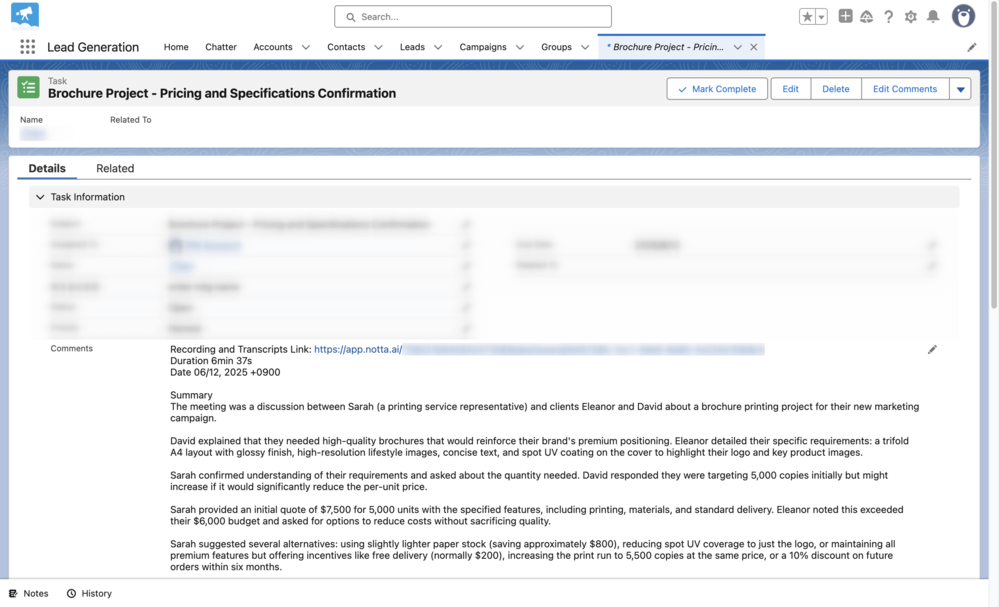
Task: Focus the global Search box
Action: [x=473, y=17]
